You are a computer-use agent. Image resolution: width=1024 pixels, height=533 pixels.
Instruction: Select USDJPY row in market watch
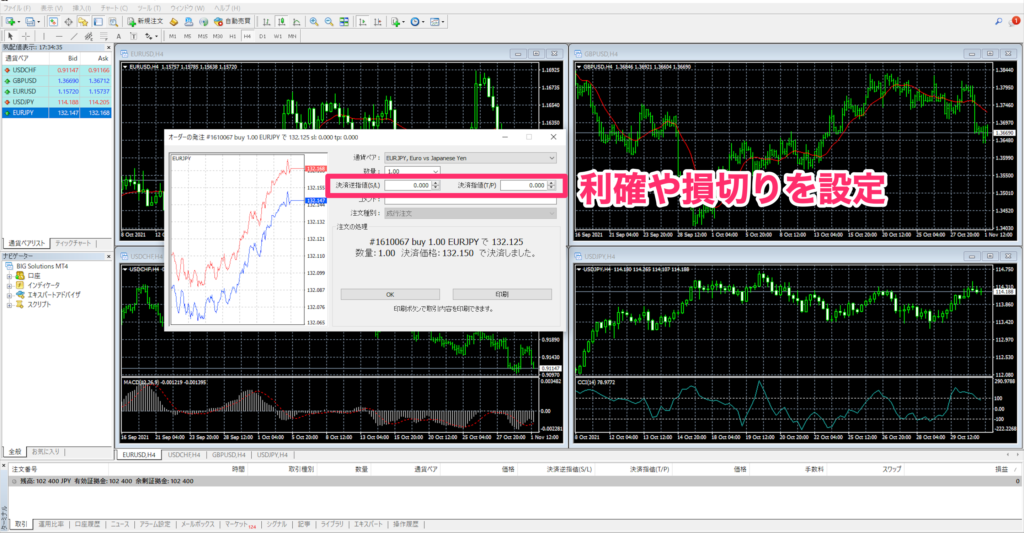click(x=57, y=102)
